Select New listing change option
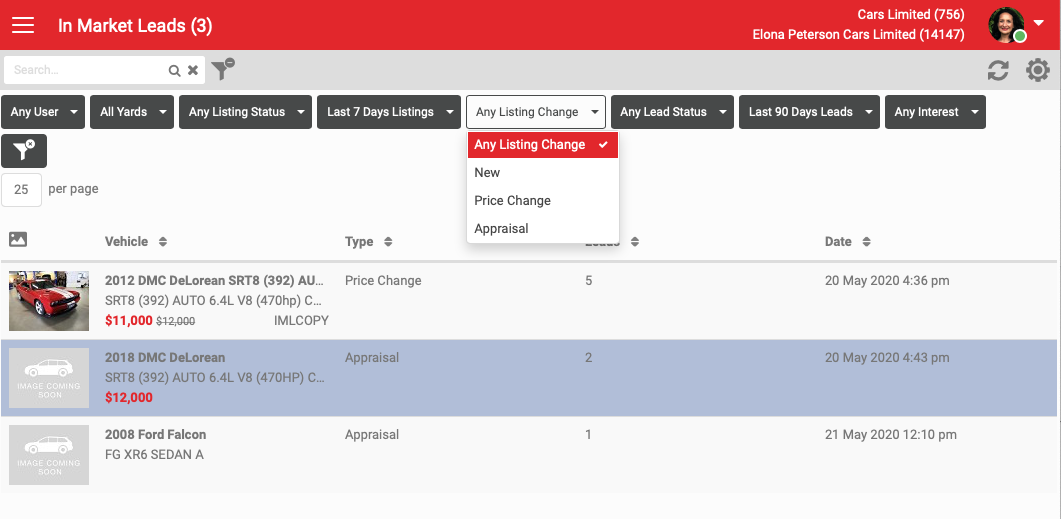This screenshot has width=1061, height=519. [x=543, y=173]
